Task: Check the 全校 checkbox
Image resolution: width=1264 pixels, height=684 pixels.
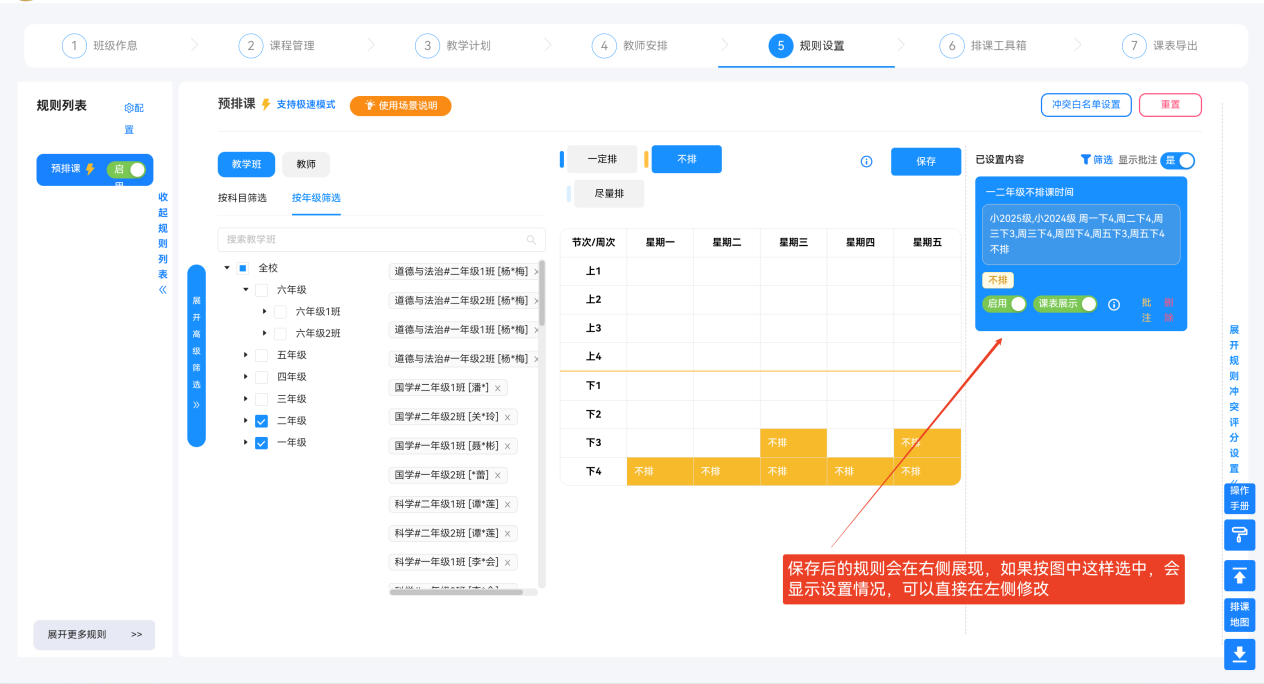Action: pyautogui.click(x=243, y=268)
